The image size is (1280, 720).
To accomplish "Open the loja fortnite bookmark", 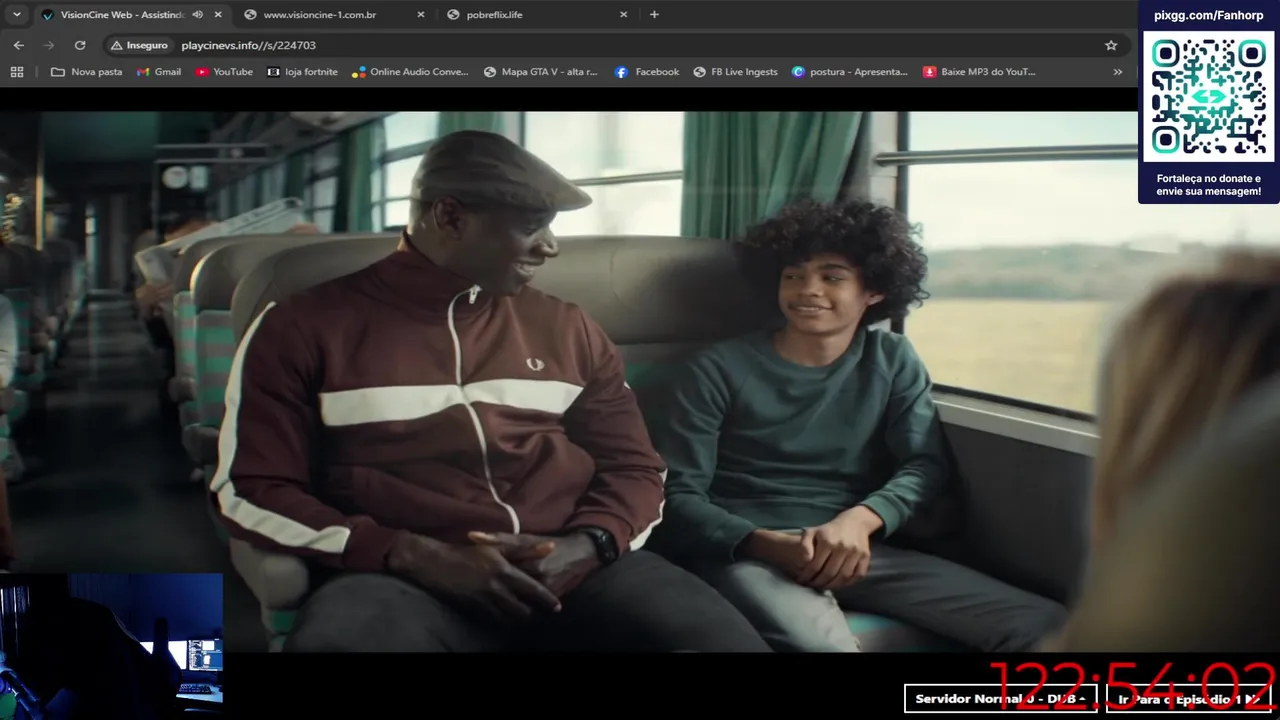I will (x=302, y=72).
